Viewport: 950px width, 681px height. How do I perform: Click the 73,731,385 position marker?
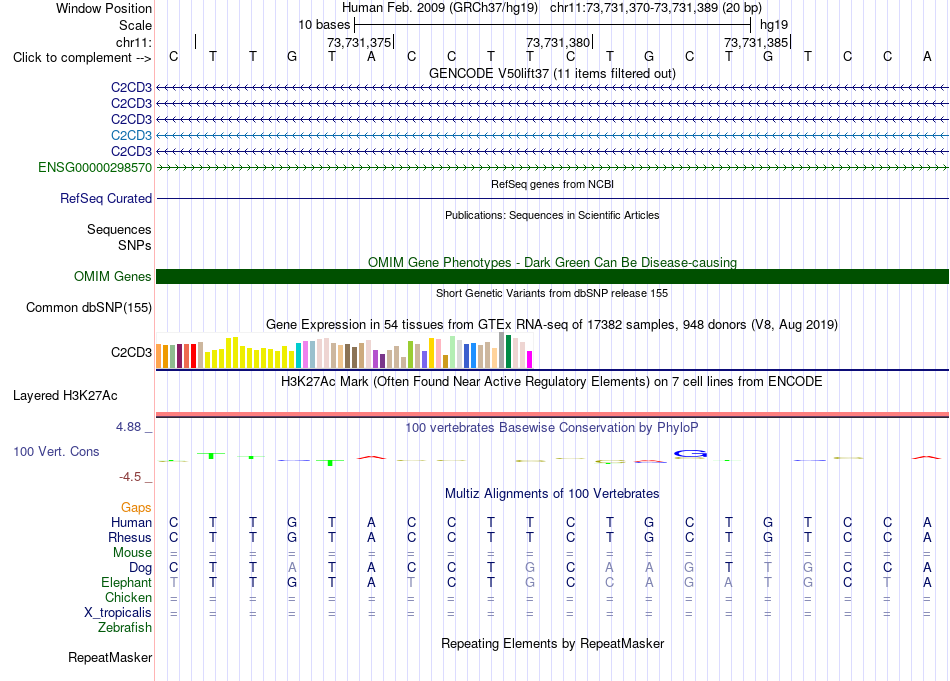[757, 42]
